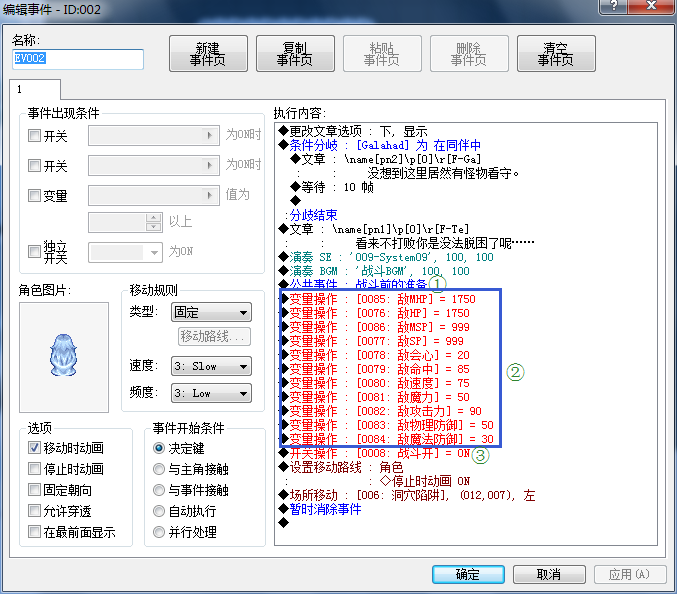This screenshot has width=677, height=594.
Task: Select the 演奏 BGM '战斗BGM' command line
Action: coord(379,271)
